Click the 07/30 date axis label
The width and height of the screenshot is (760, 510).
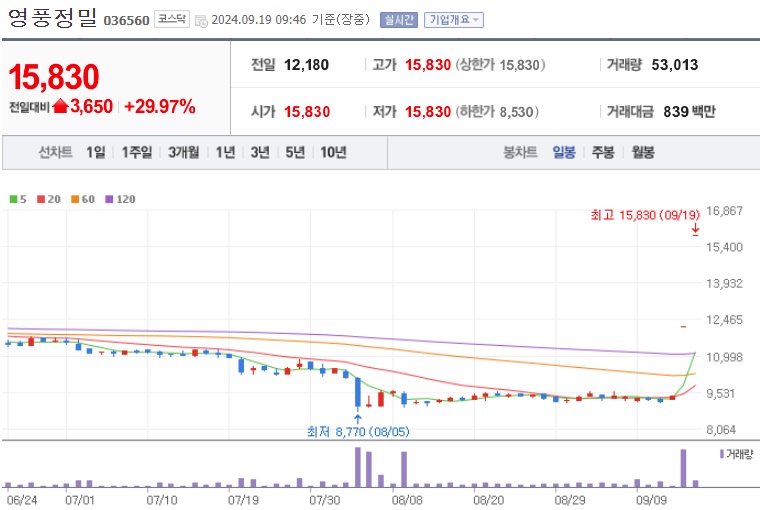(x=325, y=500)
